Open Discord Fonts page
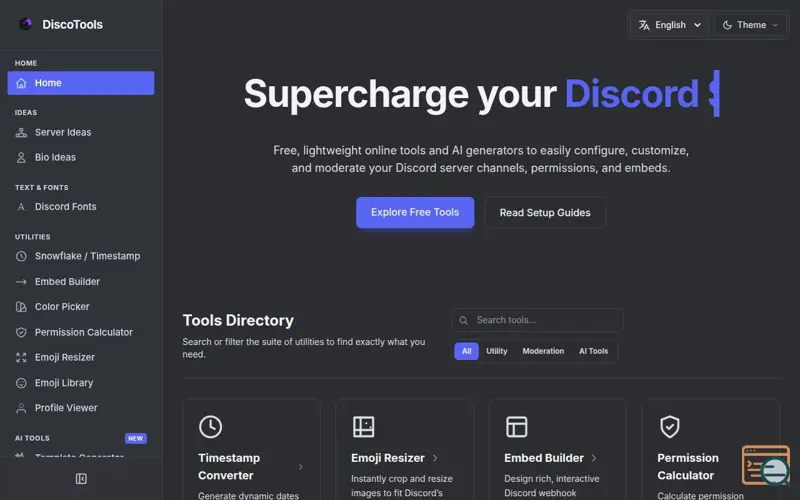 coord(81,207)
